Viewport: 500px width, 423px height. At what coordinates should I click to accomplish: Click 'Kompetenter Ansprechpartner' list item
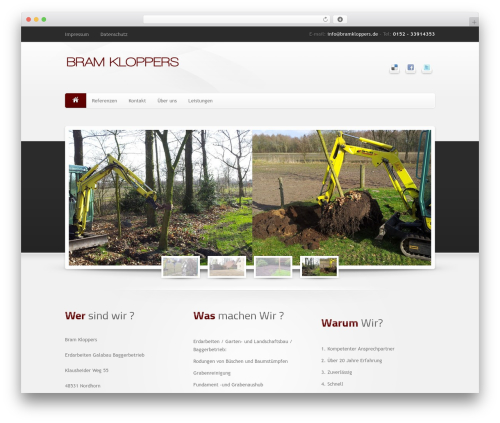click(361, 349)
